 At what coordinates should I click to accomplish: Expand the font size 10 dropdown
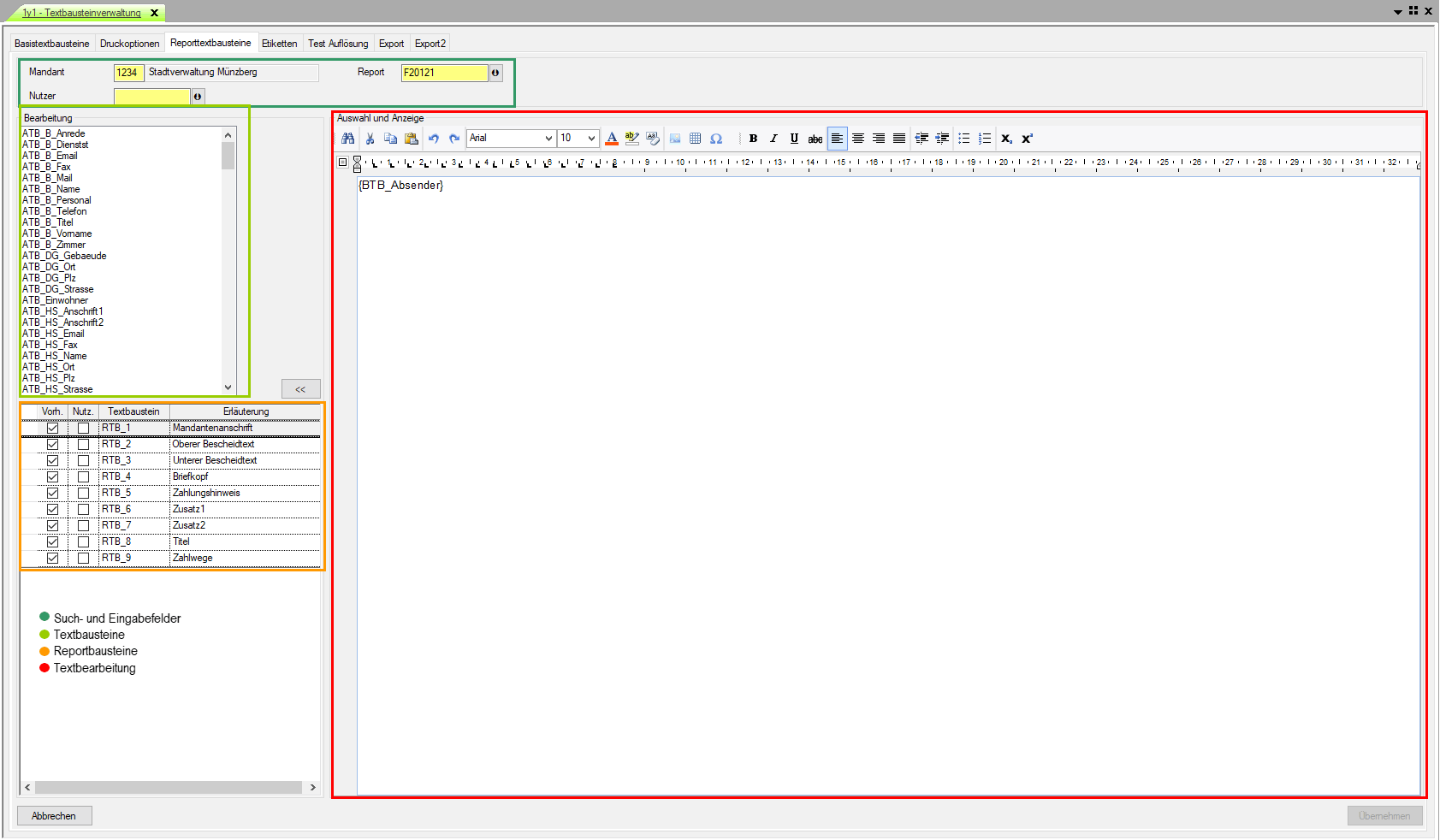pyautogui.click(x=591, y=139)
